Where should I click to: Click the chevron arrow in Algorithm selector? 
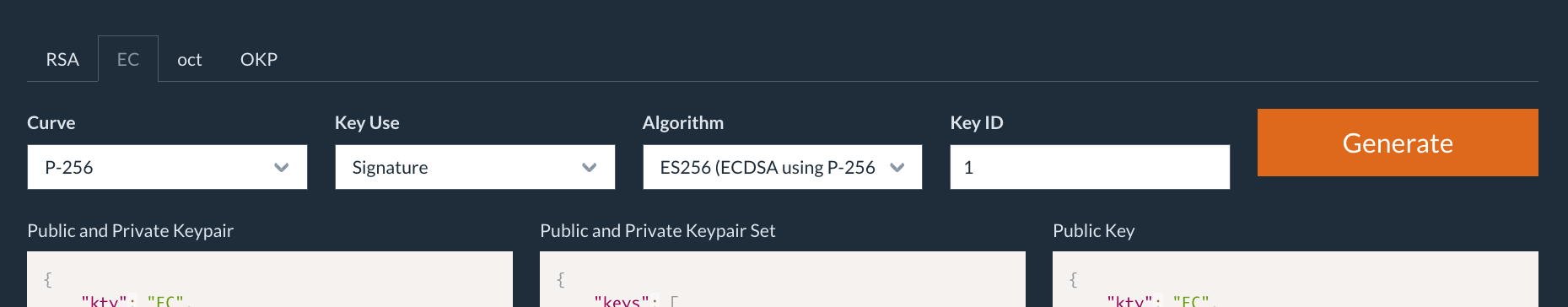click(x=897, y=167)
